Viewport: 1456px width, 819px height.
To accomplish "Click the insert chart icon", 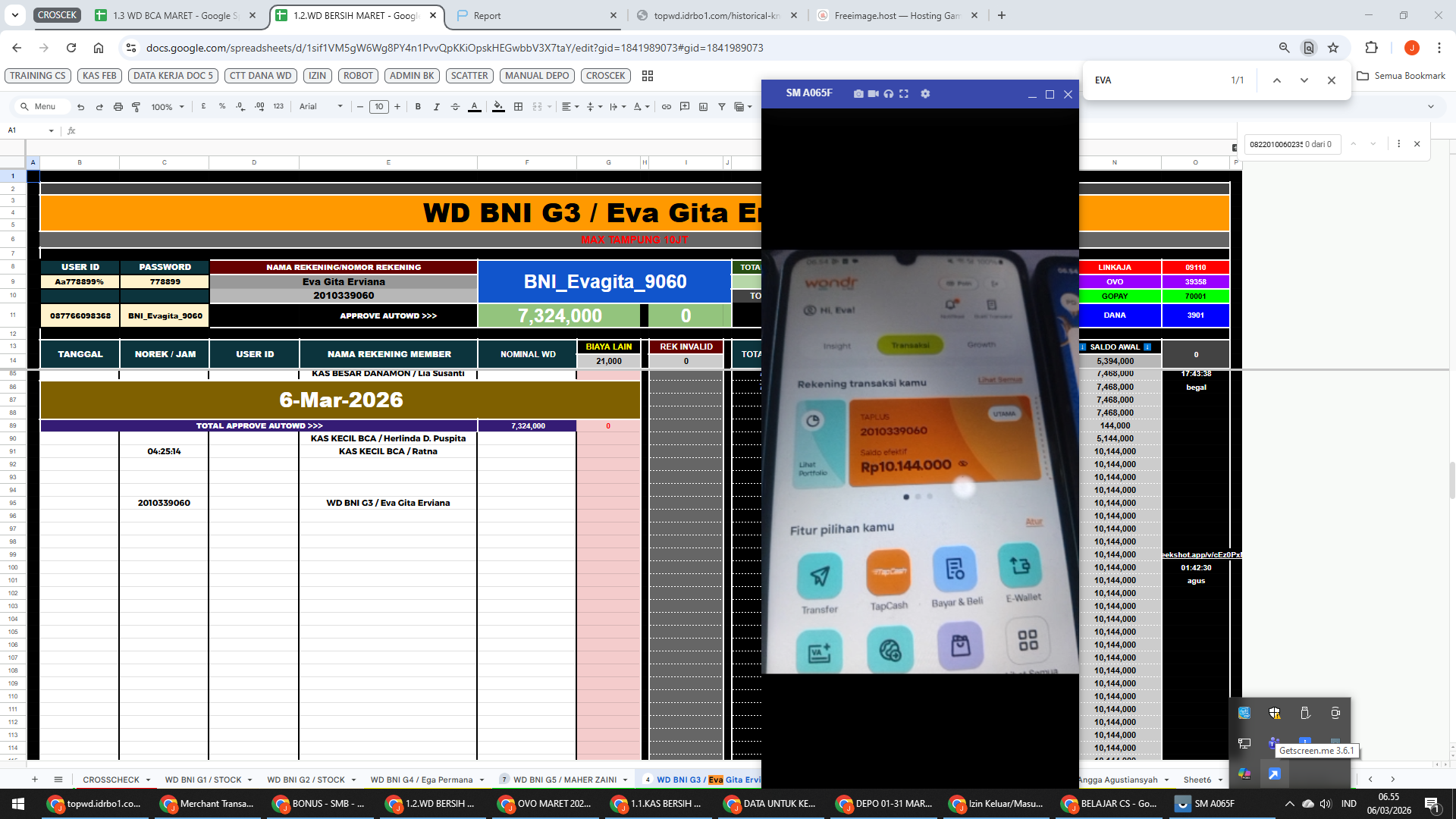I will coord(703,107).
